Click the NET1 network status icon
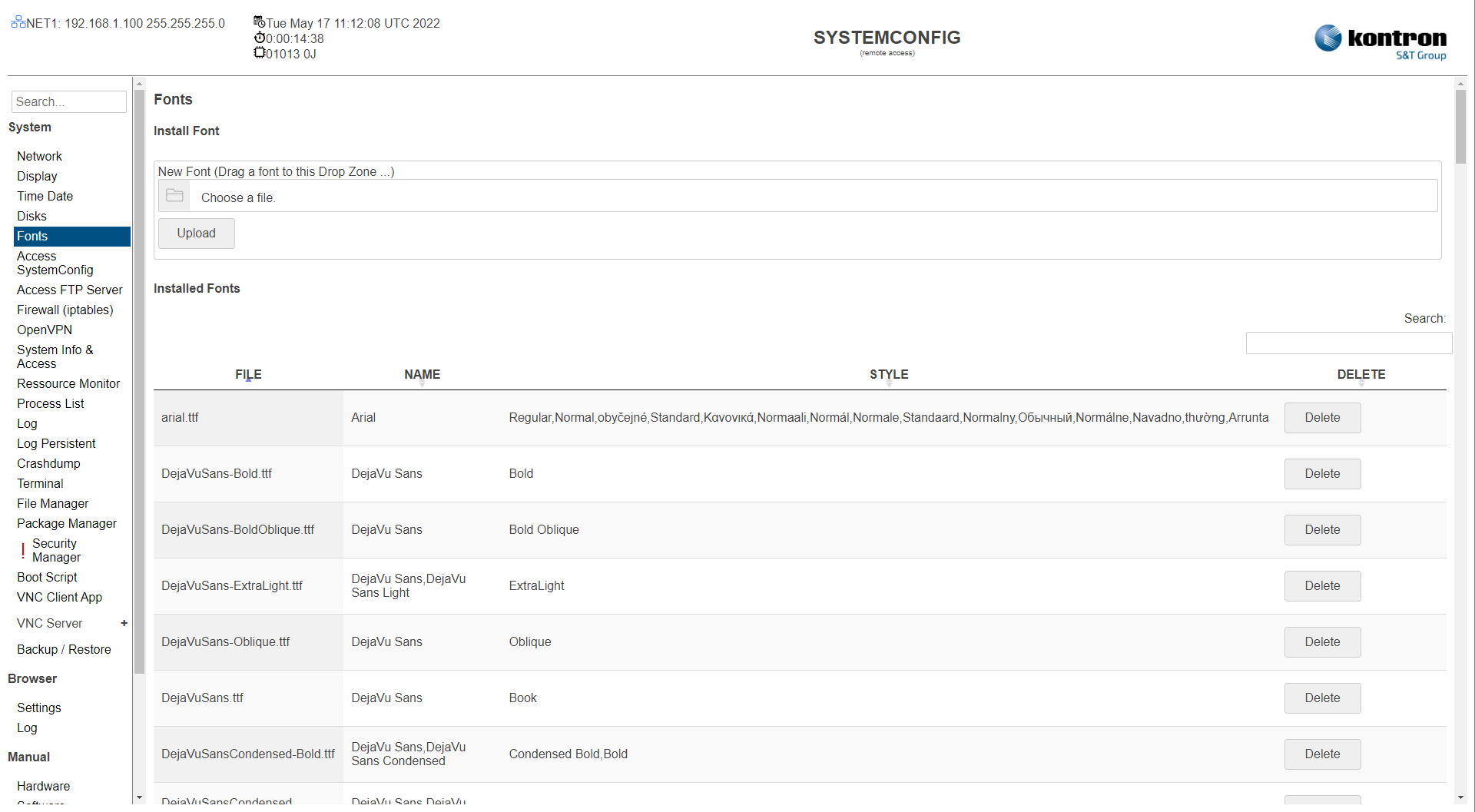Screen dimensions: 1475x812 [18, 22]
